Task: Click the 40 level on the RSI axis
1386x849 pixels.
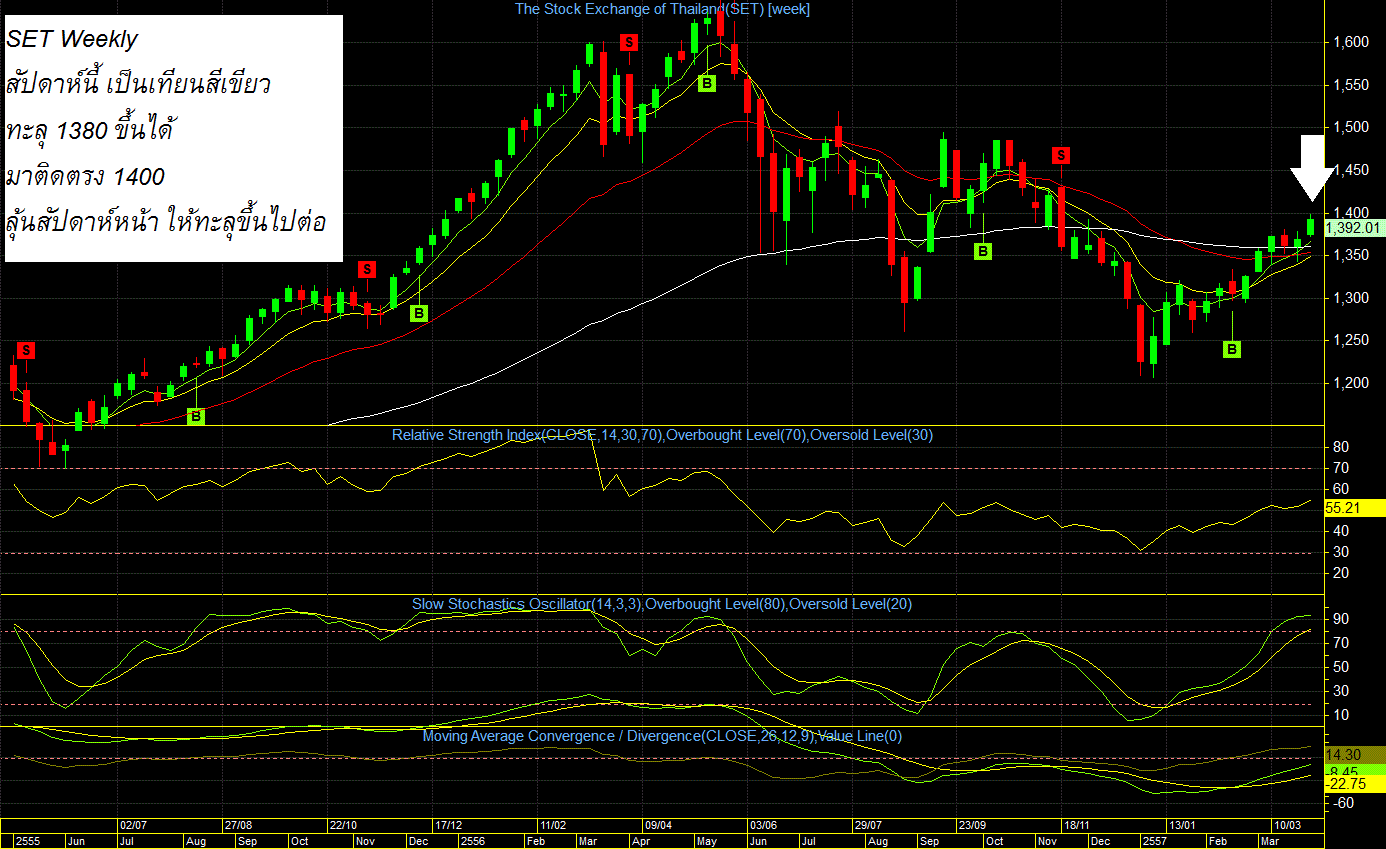Action: click(x=1340, y=531)
